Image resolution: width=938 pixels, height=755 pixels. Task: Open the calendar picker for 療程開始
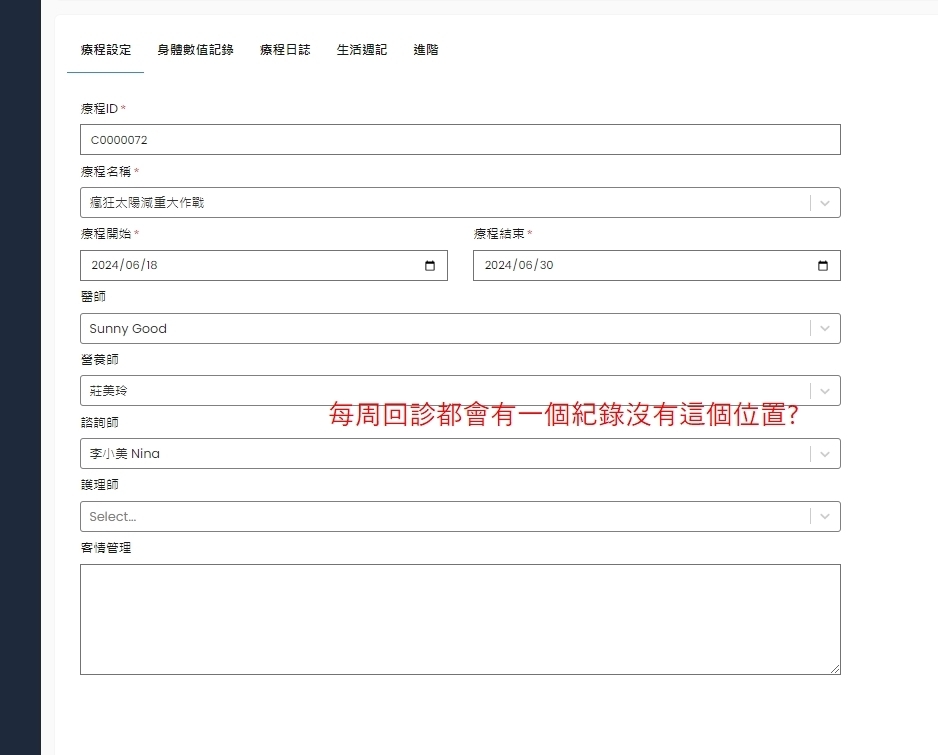tap(430, 266)
